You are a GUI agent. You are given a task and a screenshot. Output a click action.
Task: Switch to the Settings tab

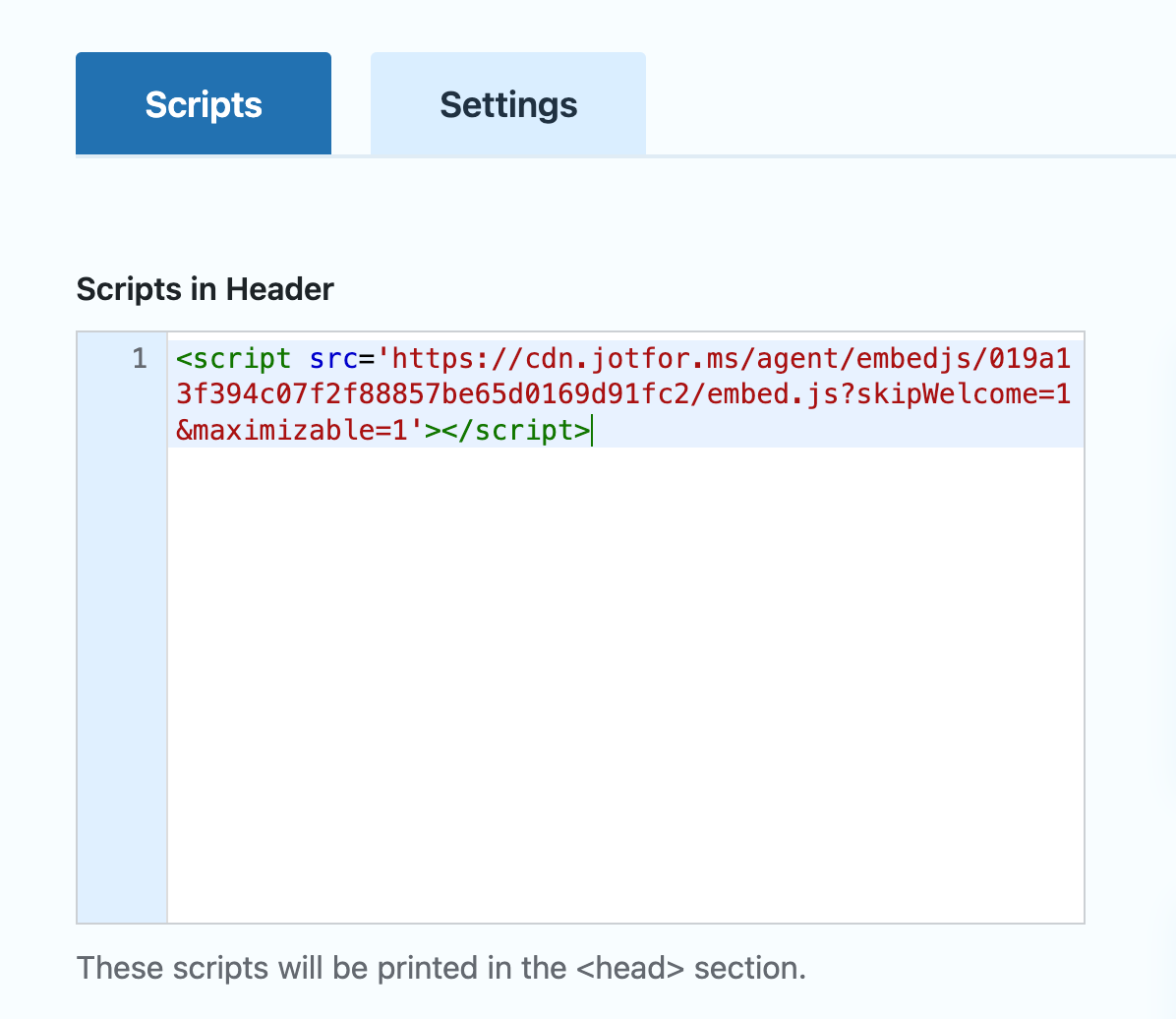(507, 103)
